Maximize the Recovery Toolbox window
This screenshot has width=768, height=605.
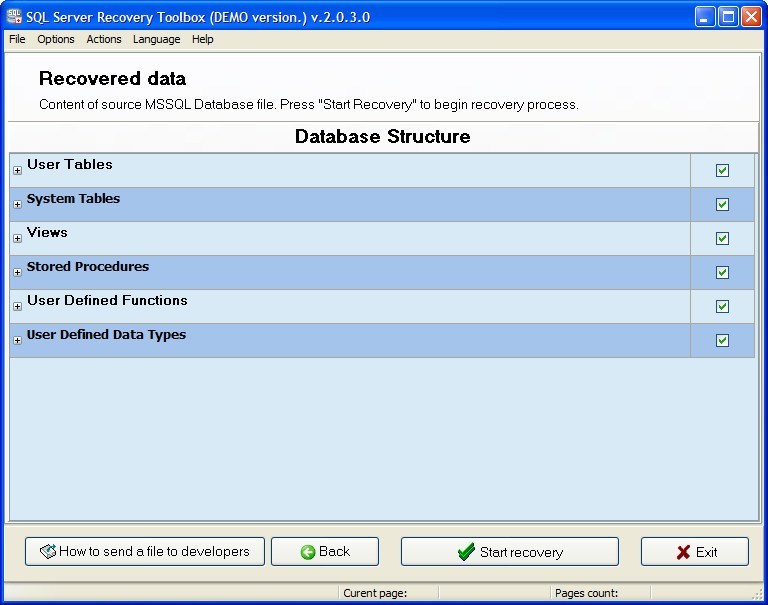tap(728, 17)
